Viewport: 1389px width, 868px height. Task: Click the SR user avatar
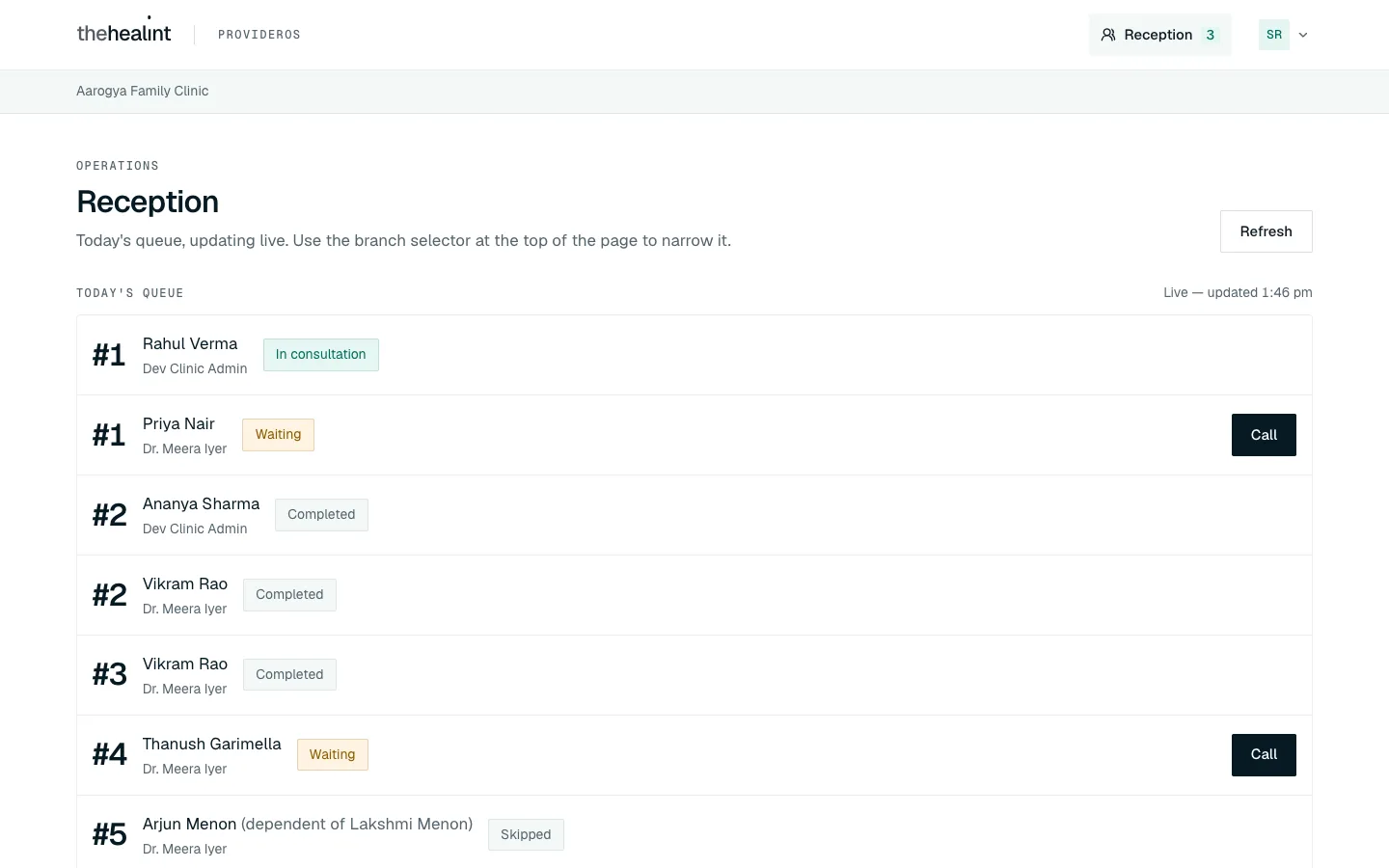pyautogui.click(x=1274, y=35)
